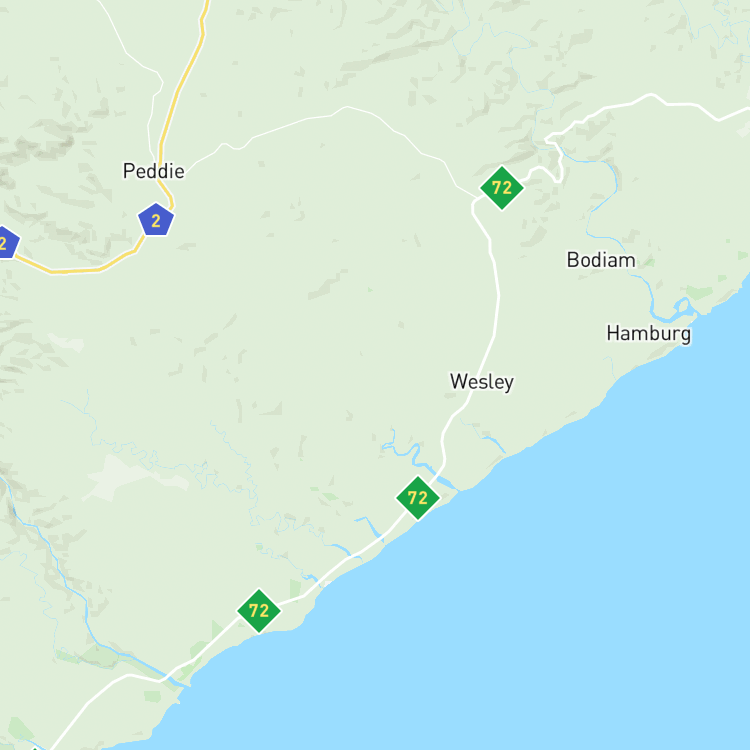The image size is (750, 750).
Task: Click the southwesternmost route 72 coastal shield
Action: click(259, 611)
